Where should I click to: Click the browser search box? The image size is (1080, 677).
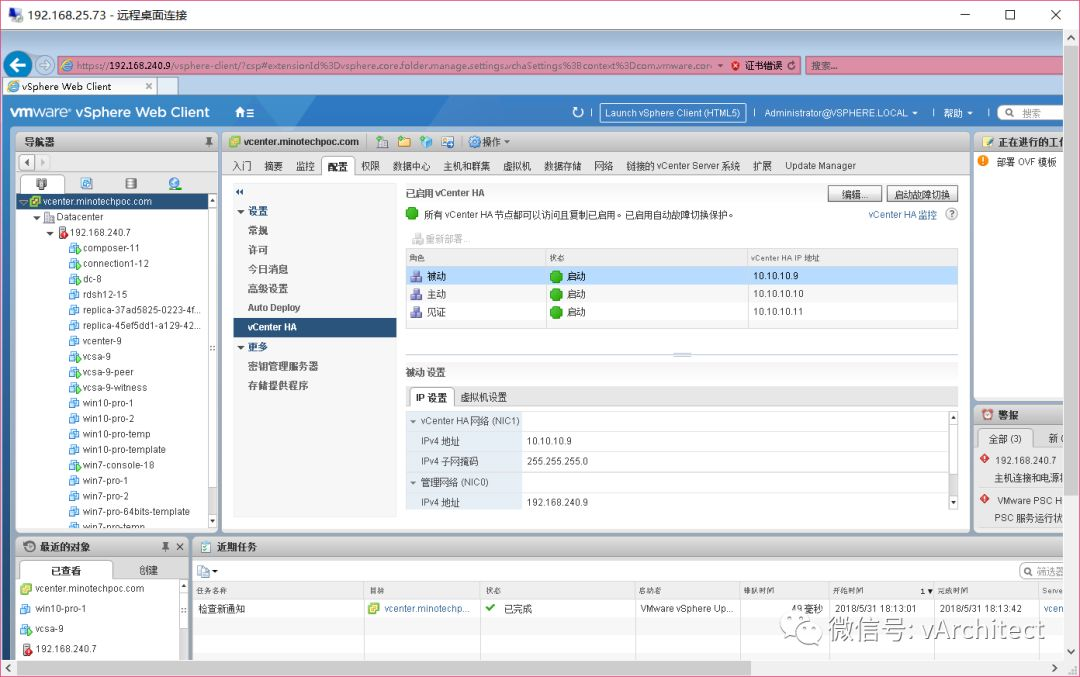pos(933,65)
